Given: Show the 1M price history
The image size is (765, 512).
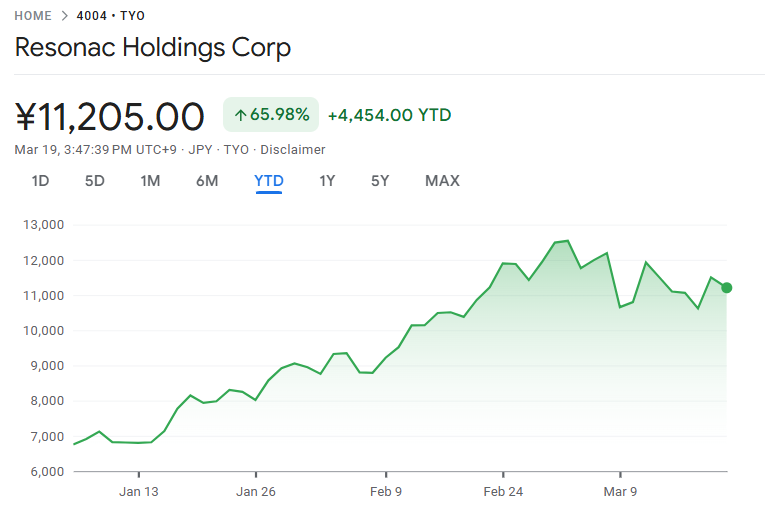Looking at the screenshot, I should 150,181.
